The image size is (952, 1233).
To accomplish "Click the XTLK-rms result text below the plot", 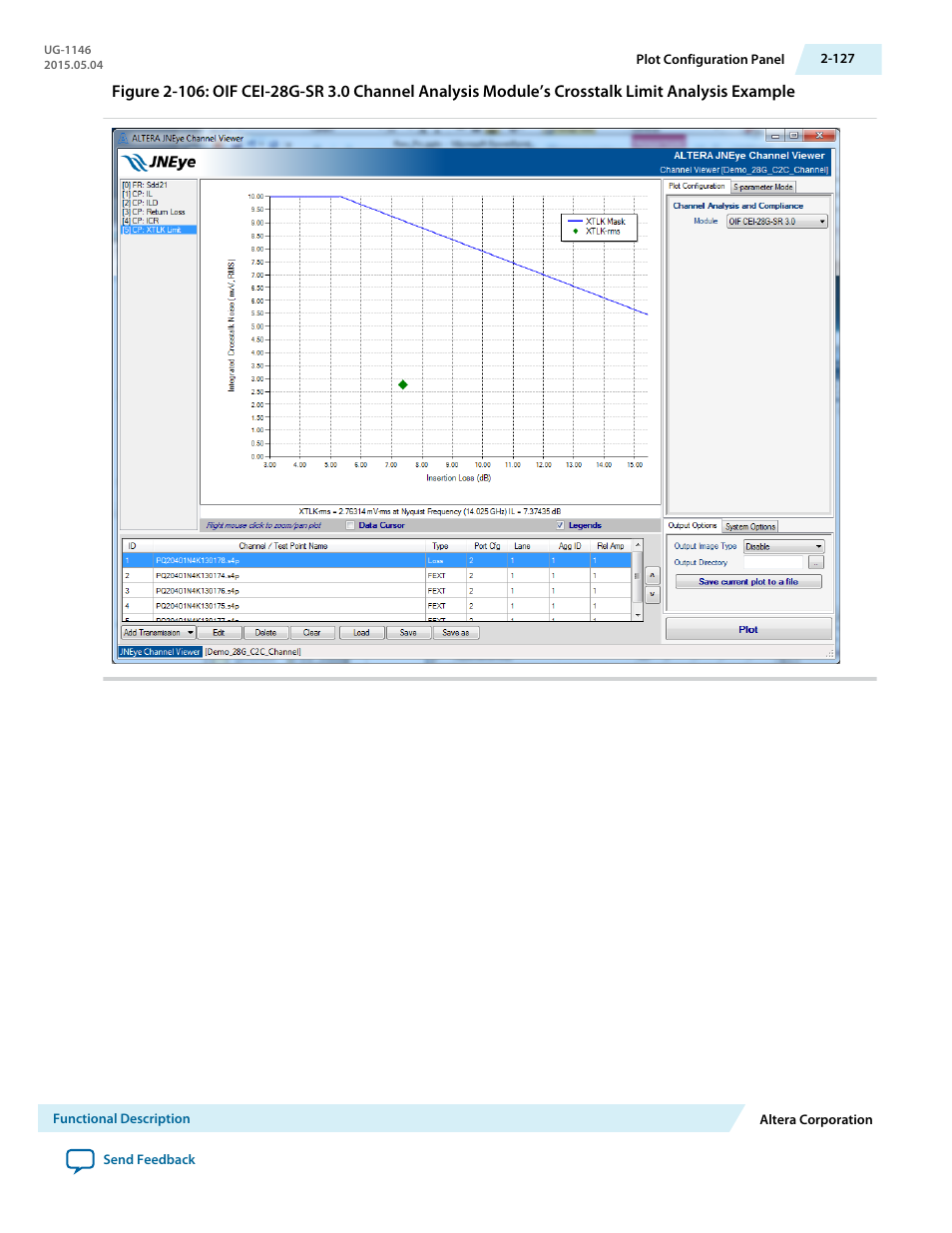I will click(x=430, y=511).
